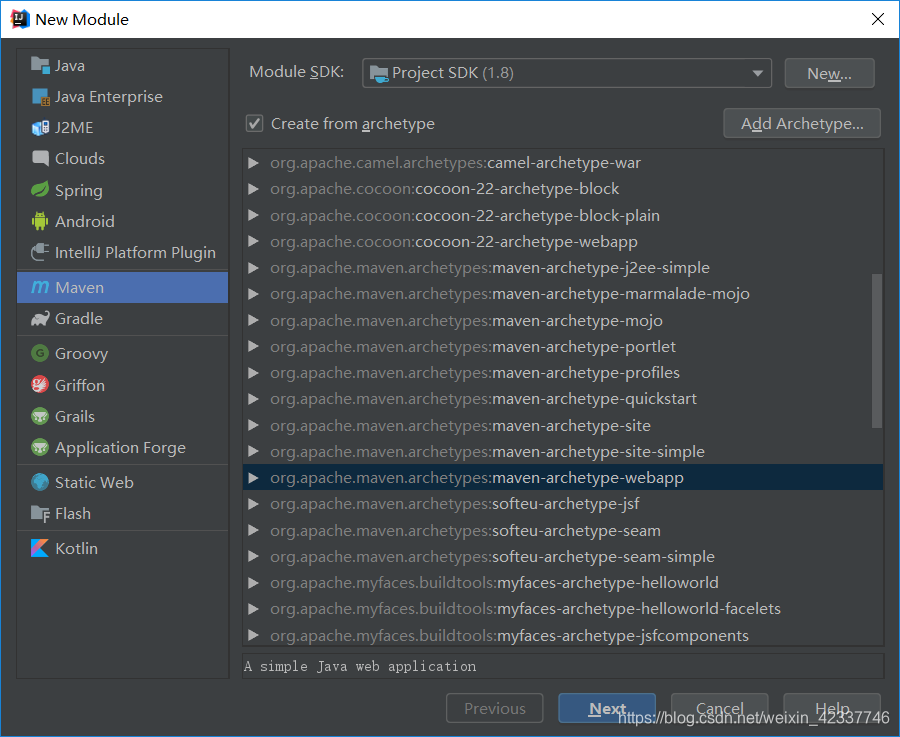Click the IntelliJ Platform Plugin icon
The height and width of the screenshot is (737, 900).
[x=40, y=252]
